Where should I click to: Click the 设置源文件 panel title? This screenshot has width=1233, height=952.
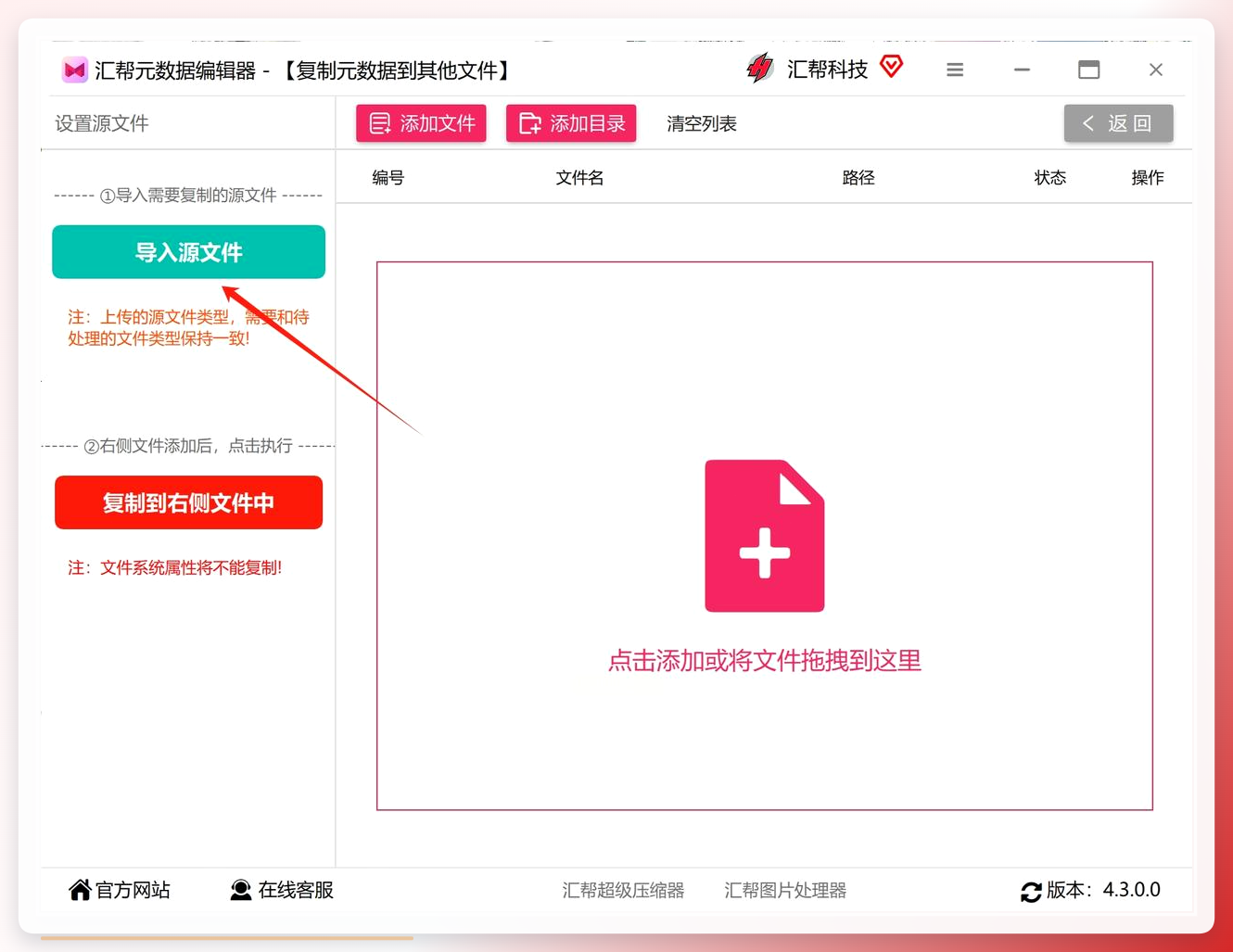tap(102, 123)
